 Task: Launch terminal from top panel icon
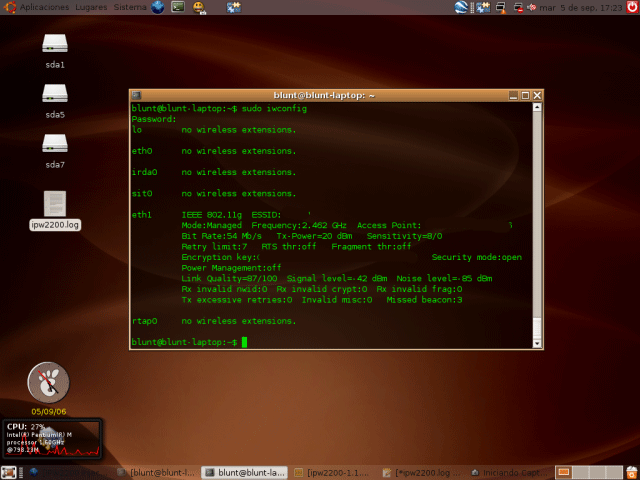(178, 8)
